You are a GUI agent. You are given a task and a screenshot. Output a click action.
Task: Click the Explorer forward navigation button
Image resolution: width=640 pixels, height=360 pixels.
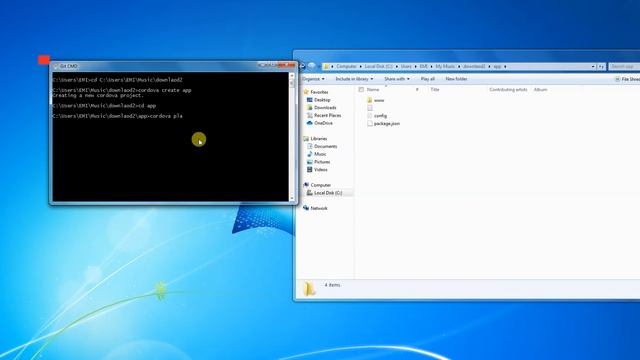click(x=312, y=66)
